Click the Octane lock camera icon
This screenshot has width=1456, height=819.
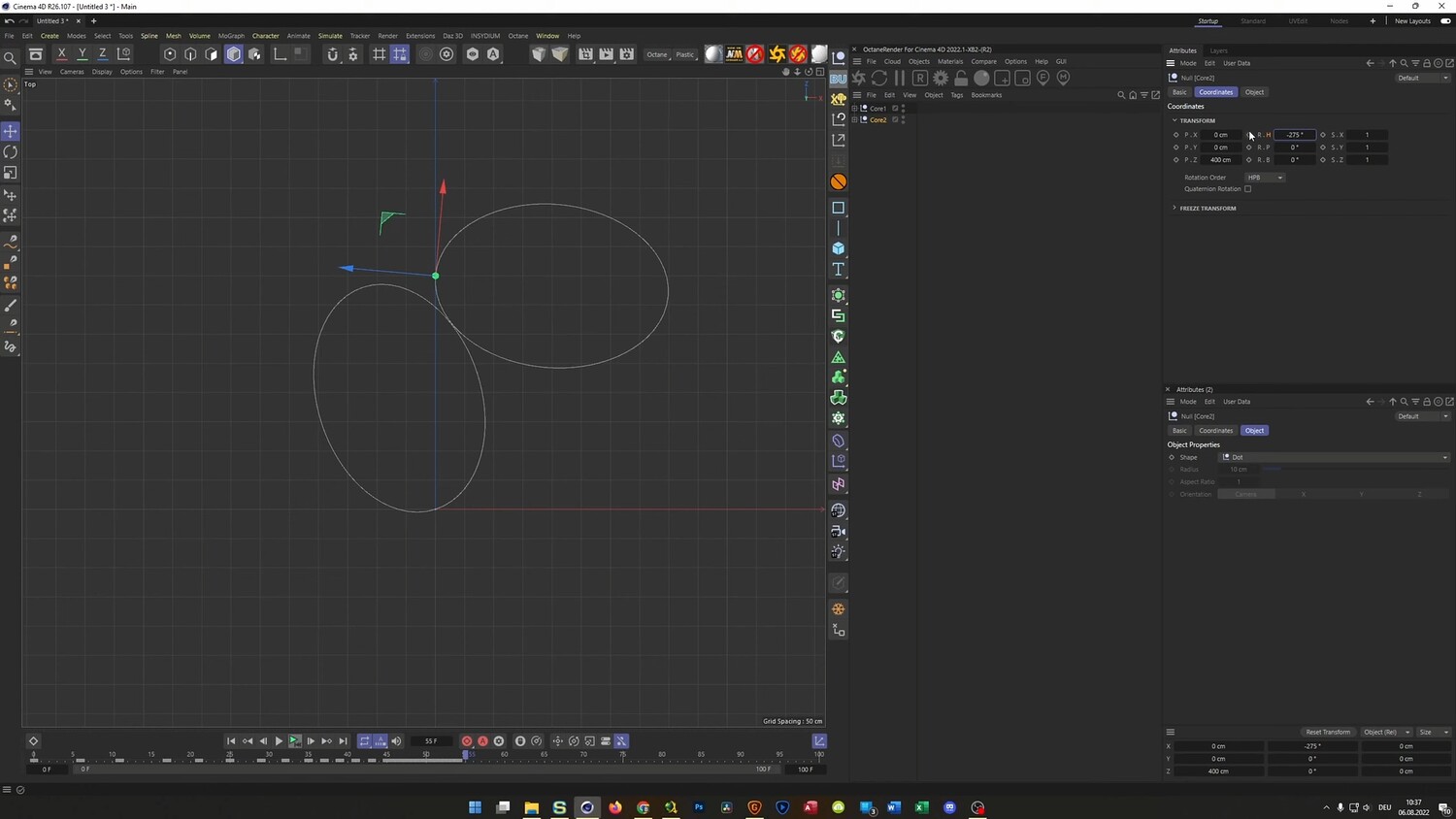point(961,78)
